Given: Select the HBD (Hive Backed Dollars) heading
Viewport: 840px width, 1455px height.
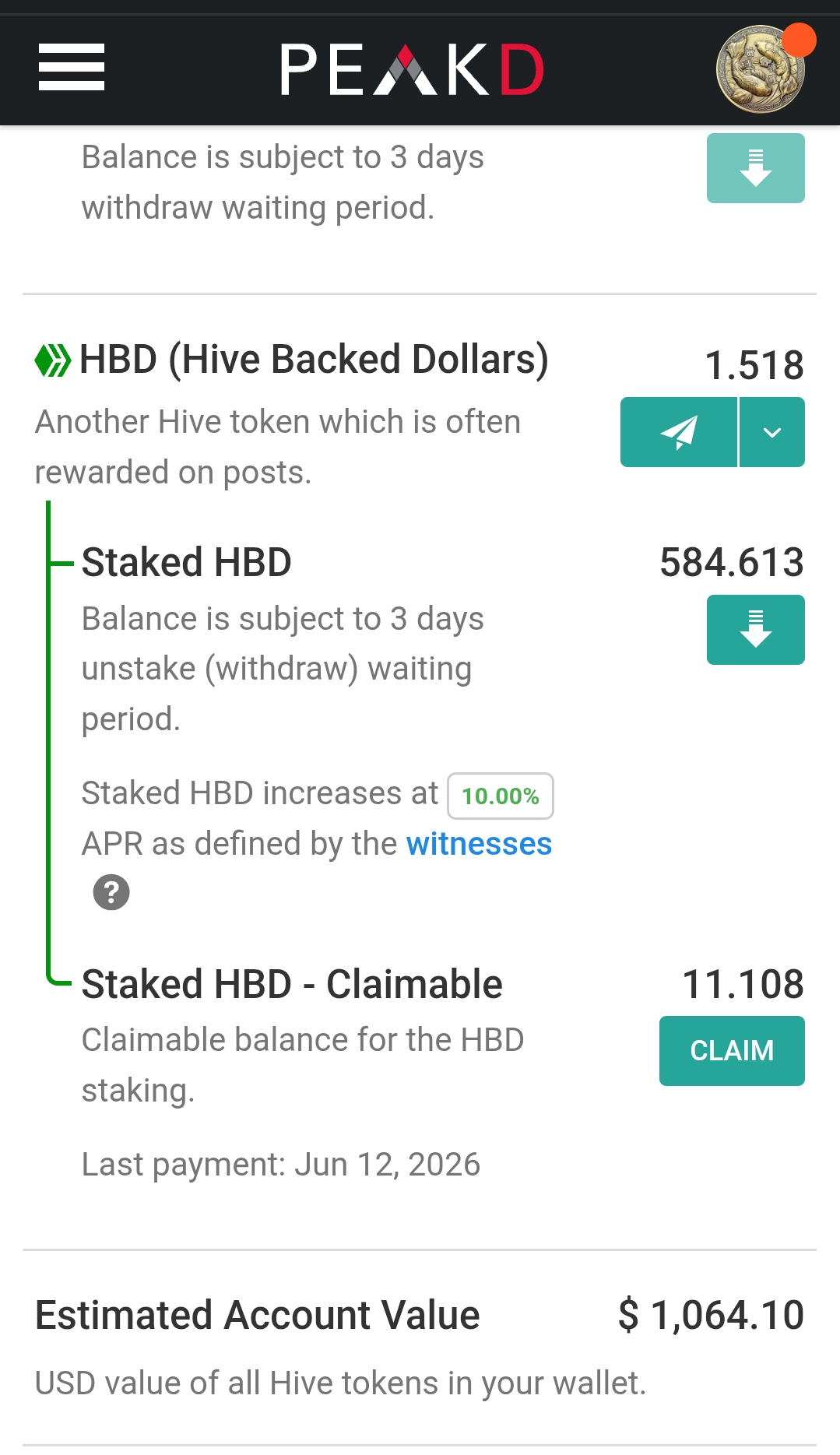Looking at the screenshot, I should tap(314, 360).
